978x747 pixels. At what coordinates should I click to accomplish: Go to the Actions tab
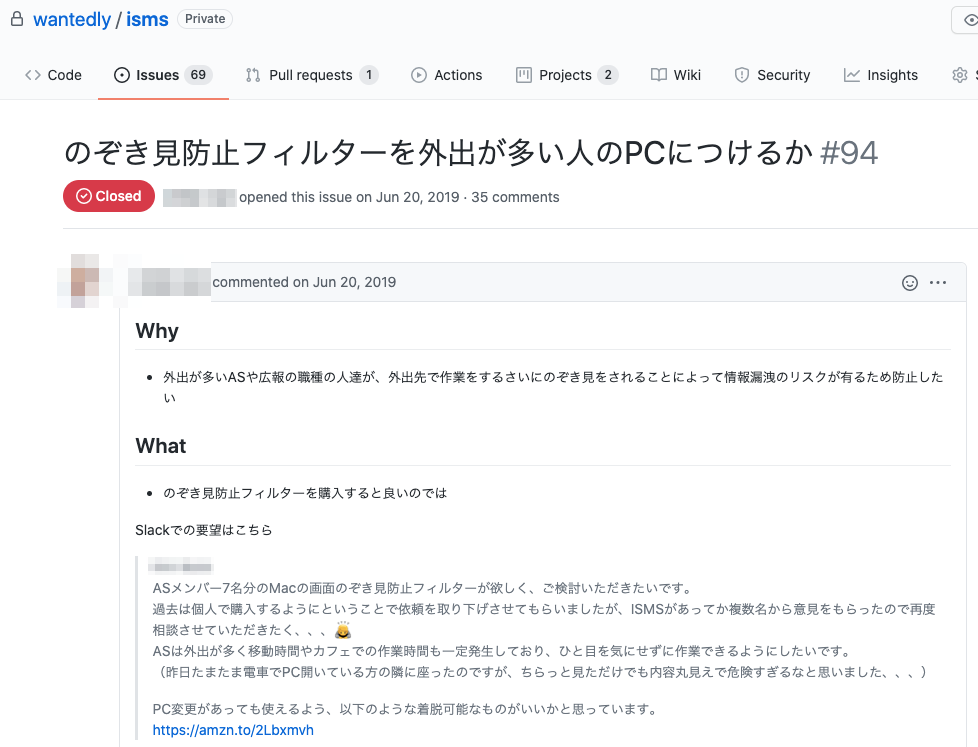pyautogui.click(x=447, y=75)
